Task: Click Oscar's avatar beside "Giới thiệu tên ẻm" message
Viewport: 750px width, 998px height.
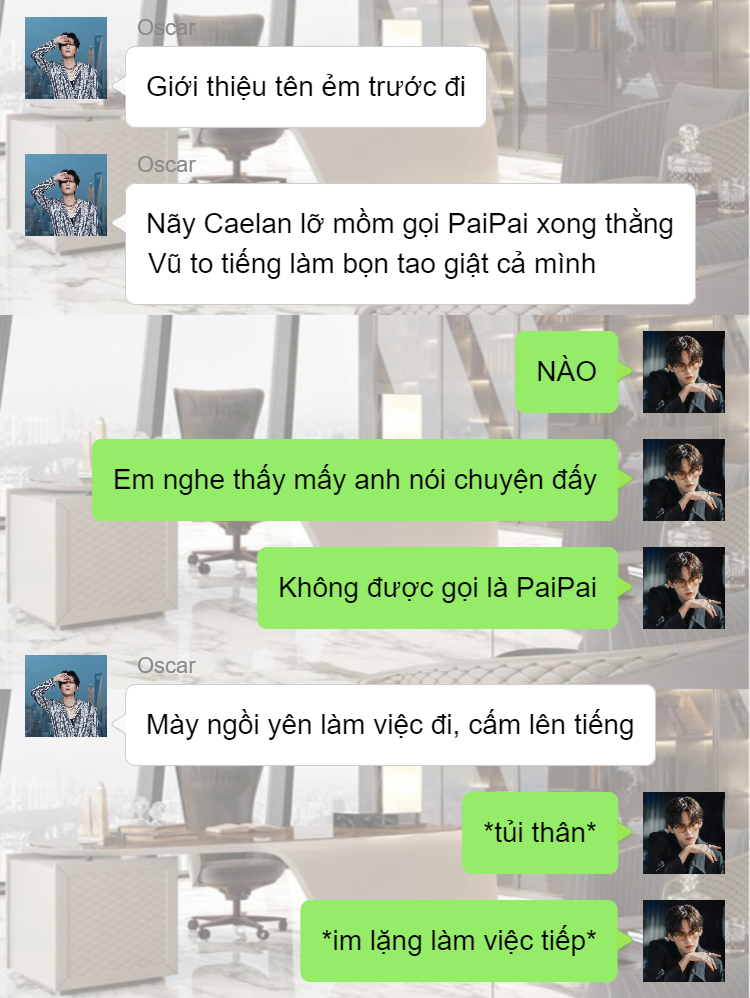Action: click(x=66, y=58)
